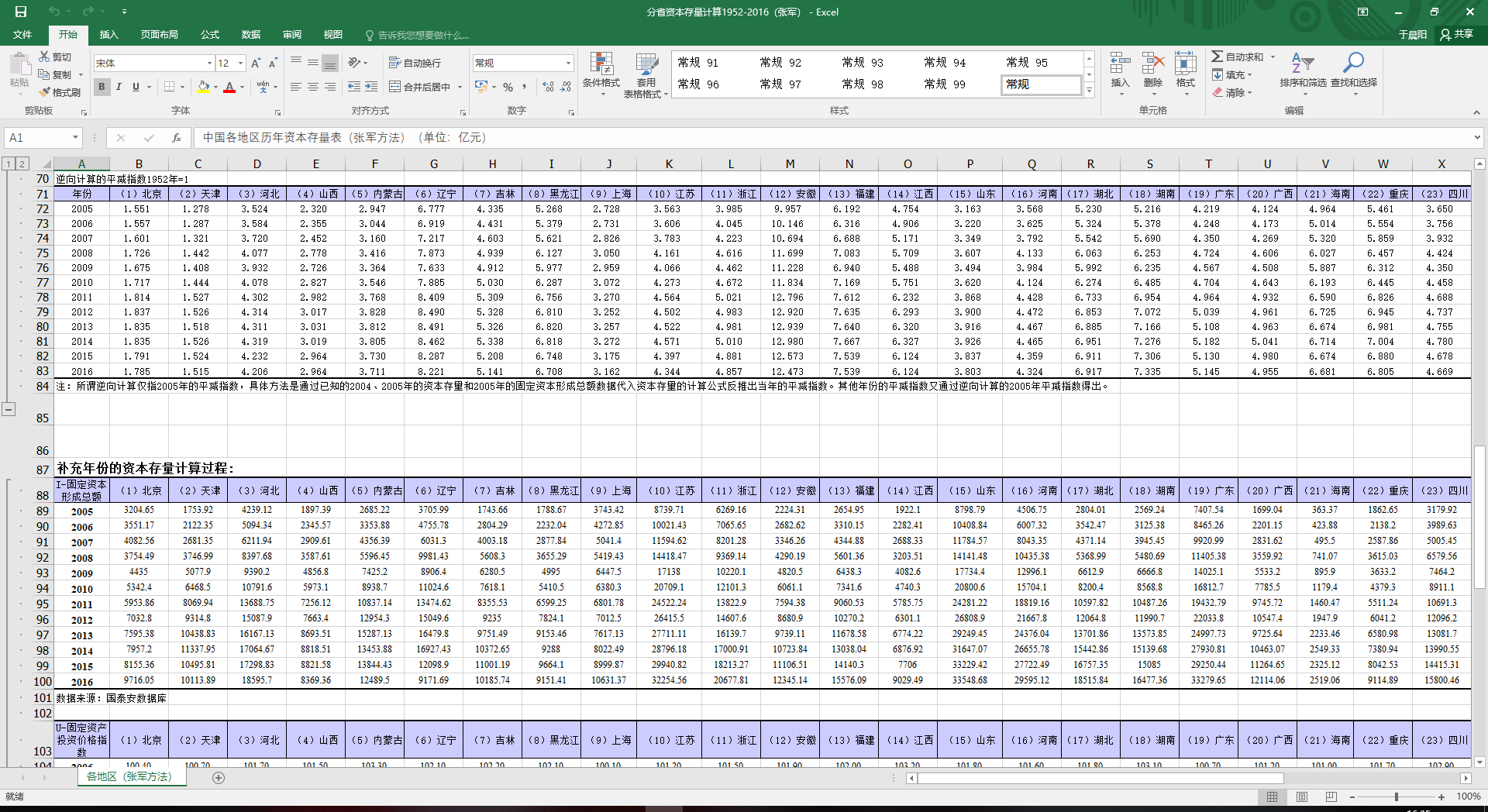
Task: Click the percent style icon
Action: coord(508,87)
